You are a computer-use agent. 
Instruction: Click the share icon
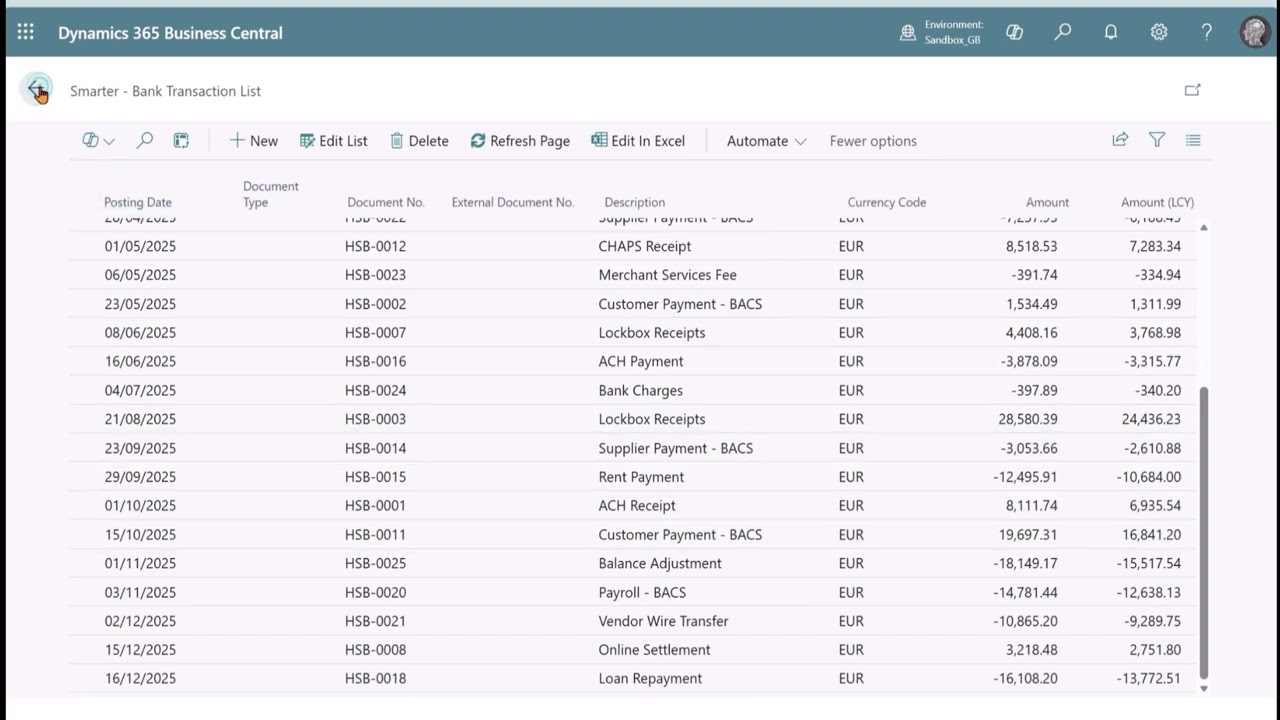click(1120, 140)
